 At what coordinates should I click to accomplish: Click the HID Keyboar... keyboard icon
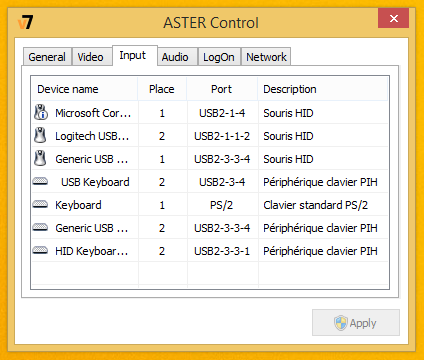40,251
